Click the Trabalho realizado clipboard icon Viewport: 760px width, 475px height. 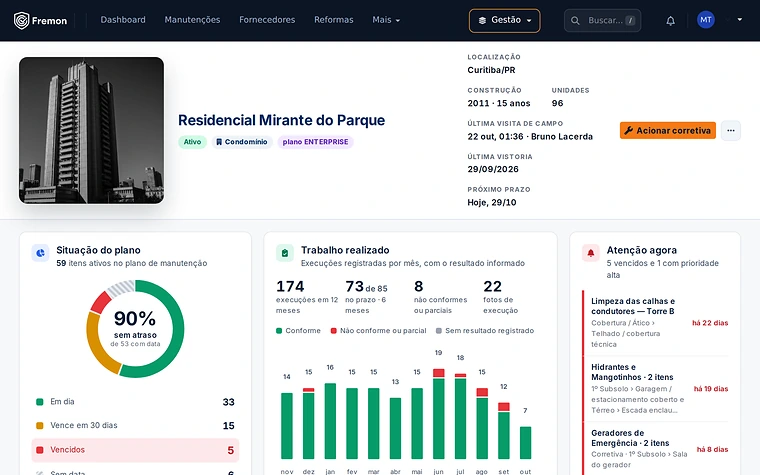(285, 253)
